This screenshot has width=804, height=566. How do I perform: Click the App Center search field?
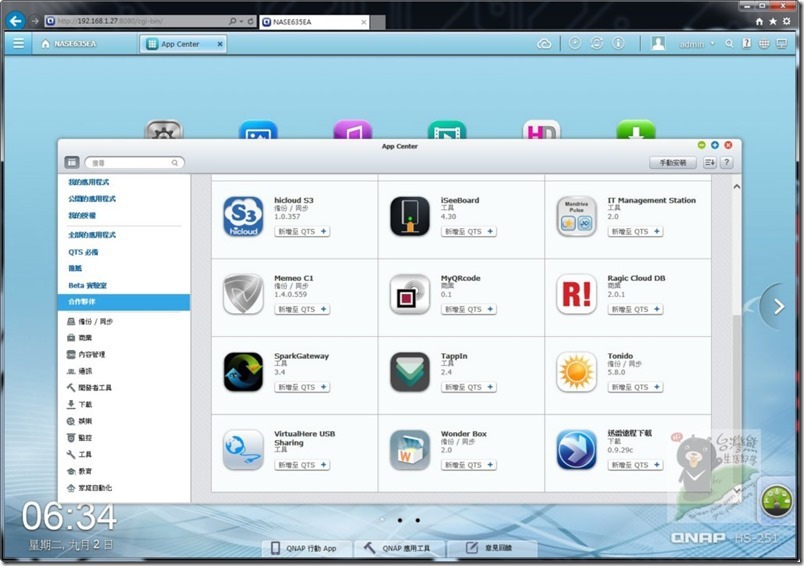click(134, 163)
